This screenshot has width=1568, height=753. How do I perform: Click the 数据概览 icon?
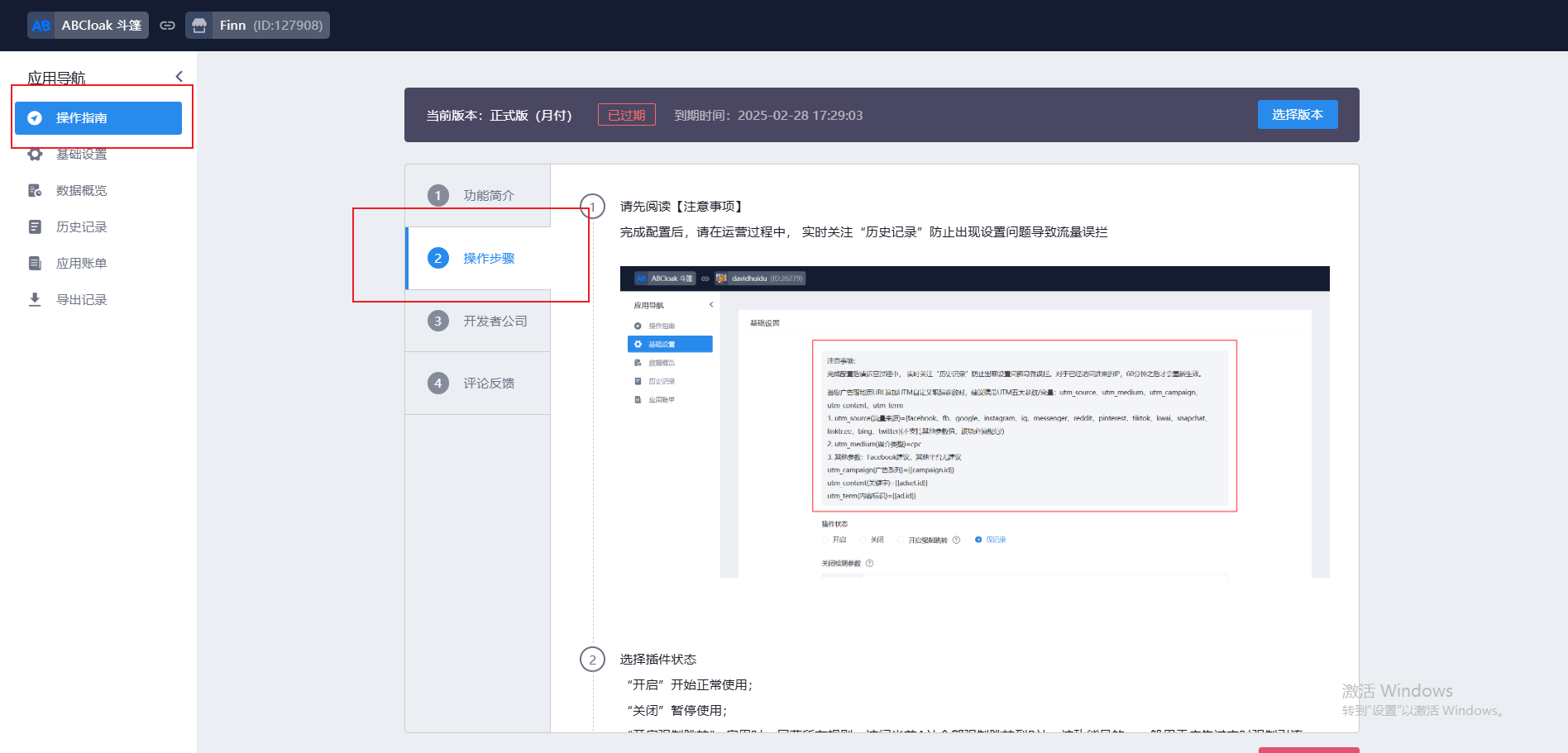pos(35,191)
